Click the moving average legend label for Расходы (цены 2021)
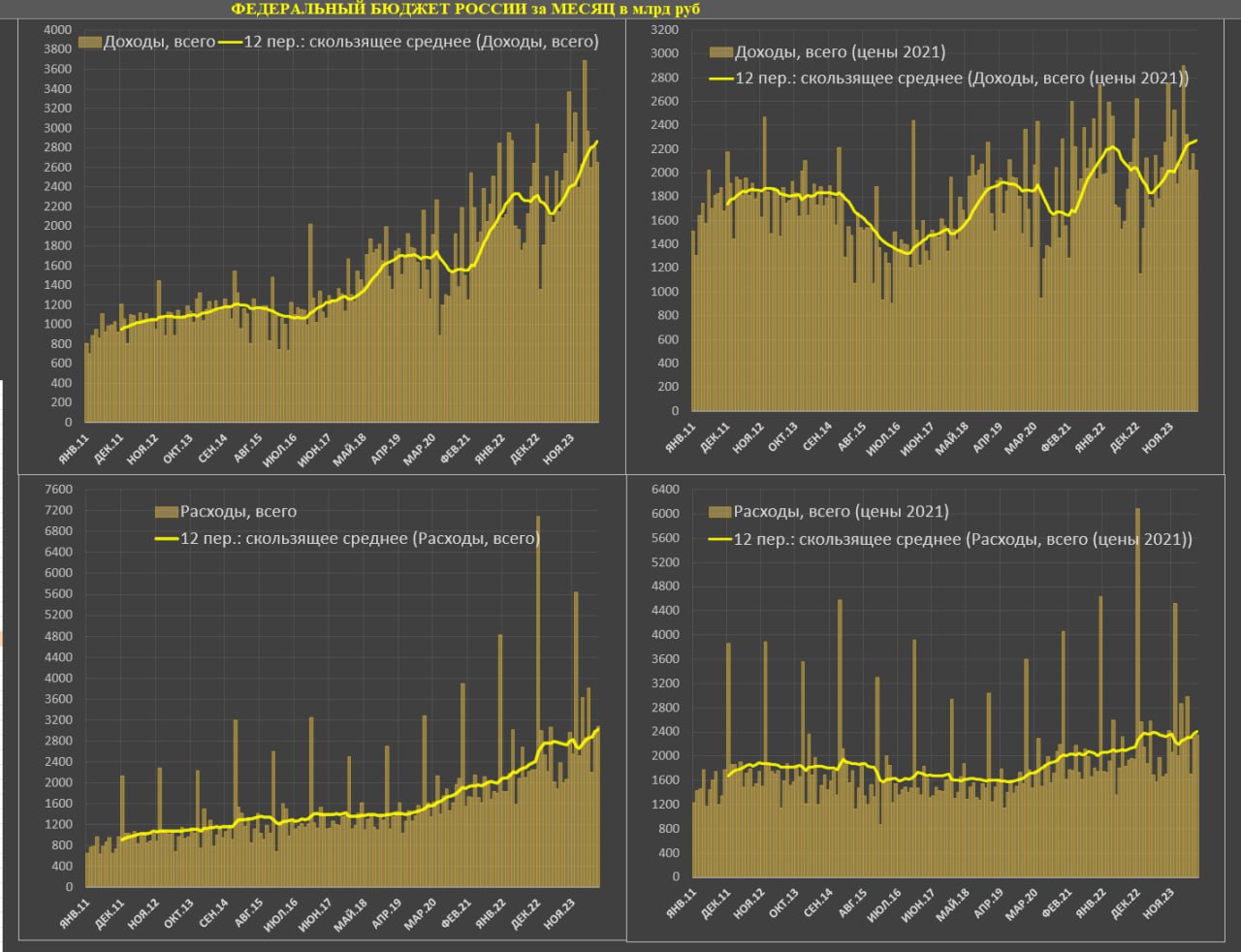The height and width of the screenshot is (952, 1241). point(963,539)
